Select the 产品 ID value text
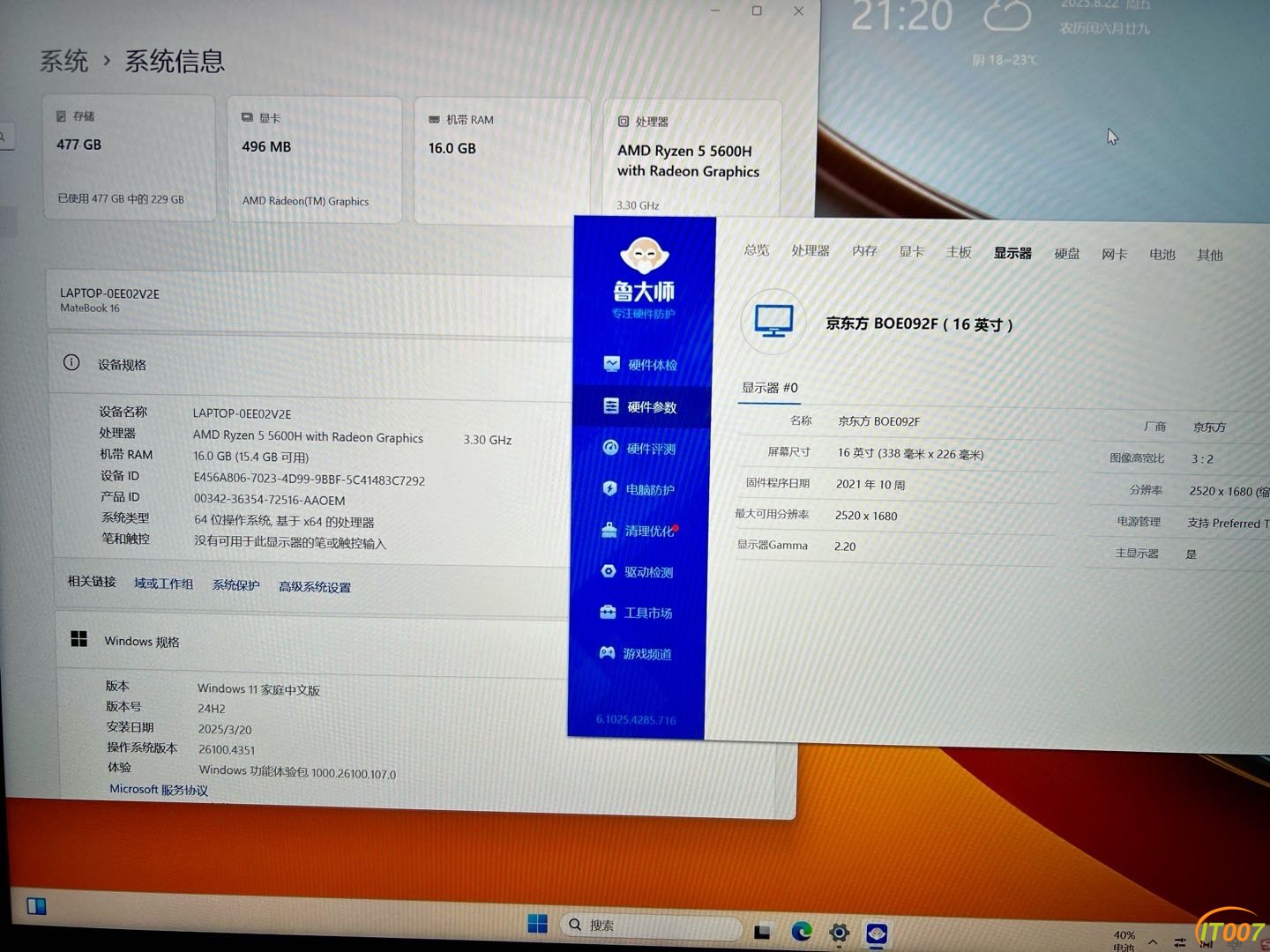Viewport: 1270px width, 952px height. pos(269,500)
